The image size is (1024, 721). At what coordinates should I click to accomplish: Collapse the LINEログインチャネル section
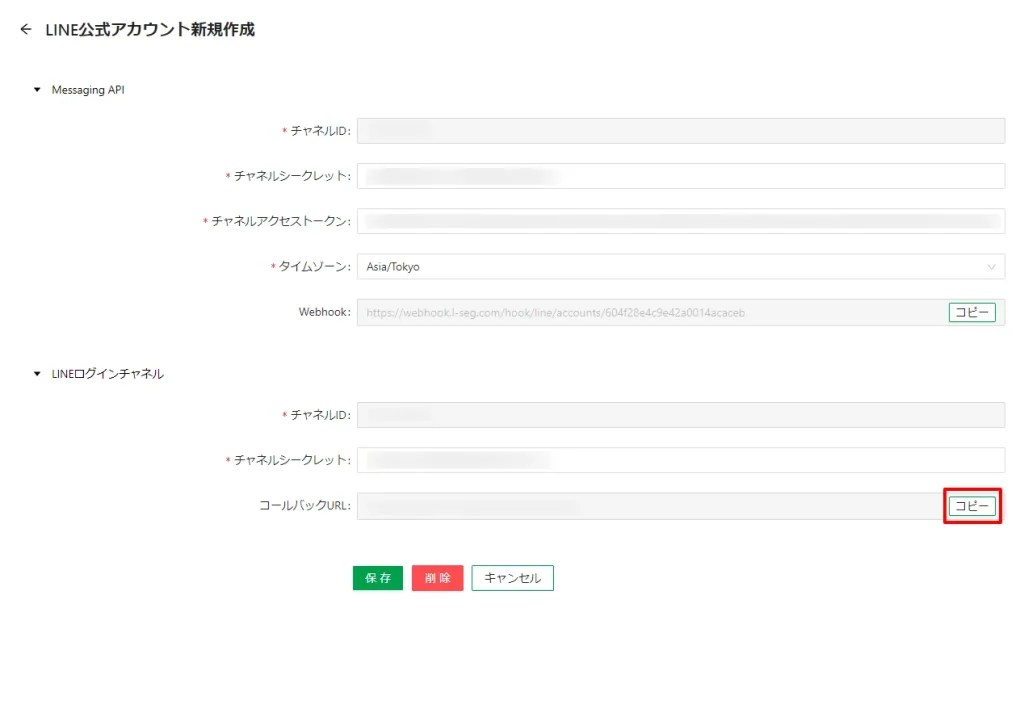coord(37,374)
